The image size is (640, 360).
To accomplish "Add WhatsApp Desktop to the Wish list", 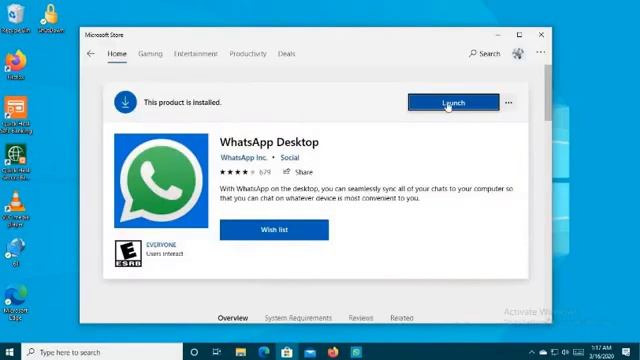I will (x=274, y=230).
